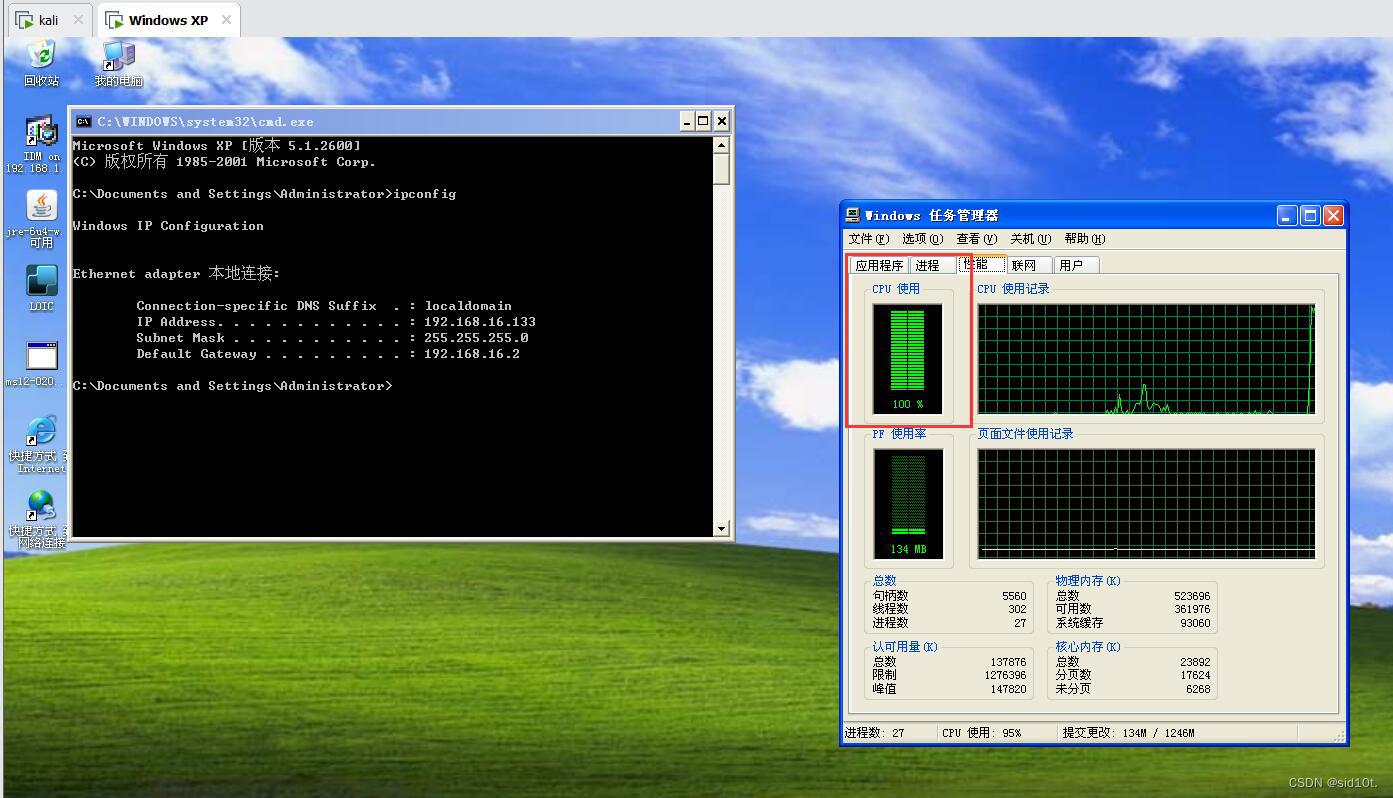Switch to the kali VM tab

48,20
